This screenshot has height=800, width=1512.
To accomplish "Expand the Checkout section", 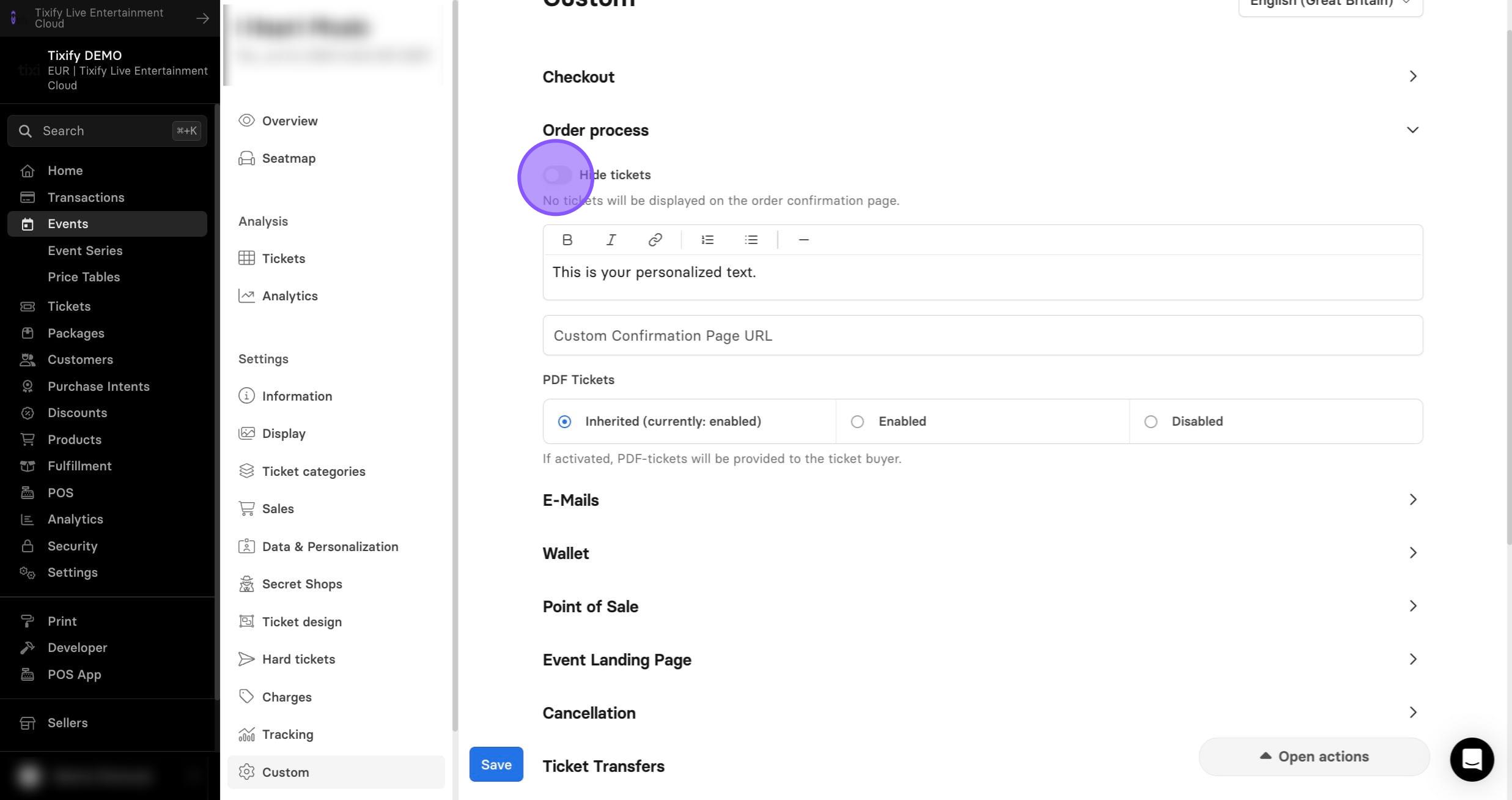I will pyautogui.click(x=983, y=76).
